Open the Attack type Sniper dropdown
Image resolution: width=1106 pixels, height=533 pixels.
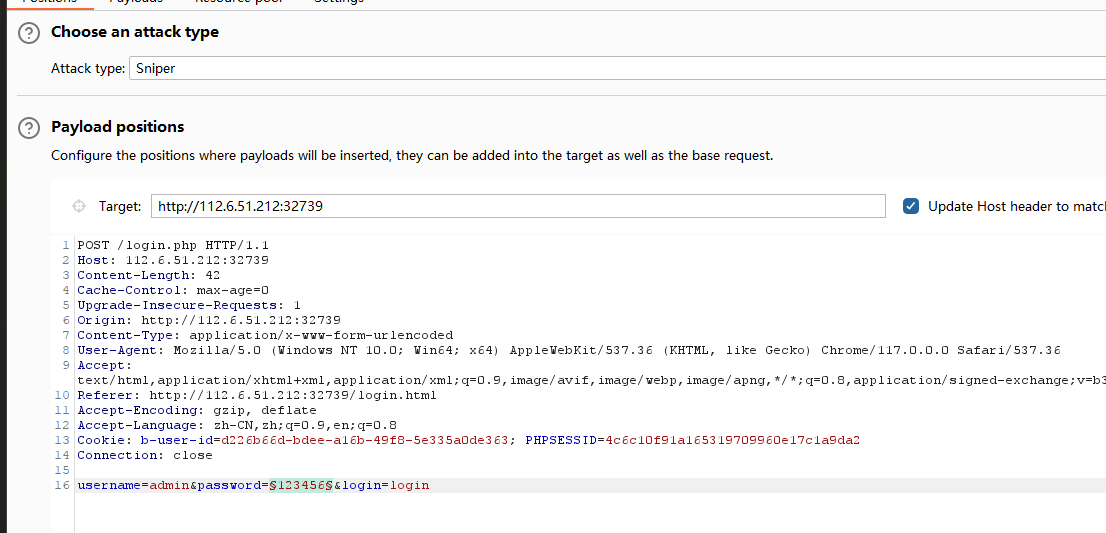click(616, 68)
